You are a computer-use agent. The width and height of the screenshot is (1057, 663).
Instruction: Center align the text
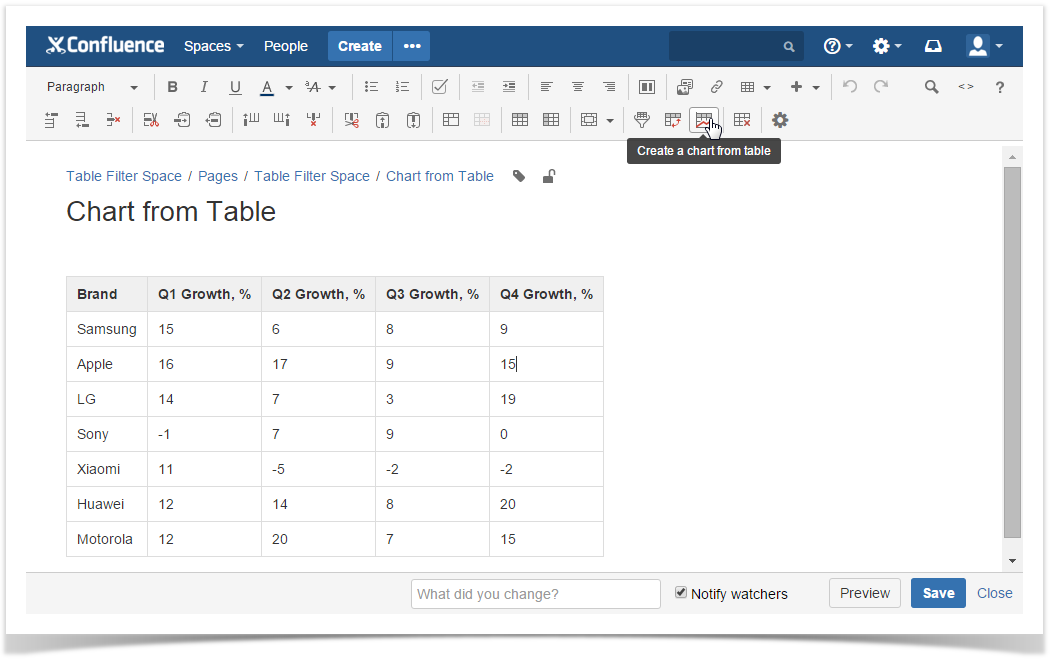(578, 87)
